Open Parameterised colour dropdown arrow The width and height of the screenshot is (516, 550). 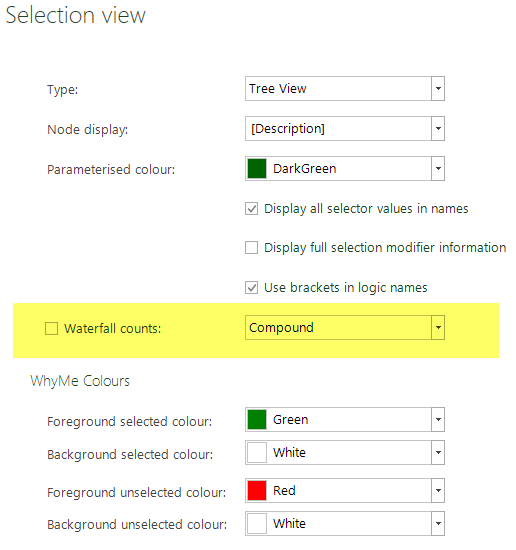pos(438,168)
